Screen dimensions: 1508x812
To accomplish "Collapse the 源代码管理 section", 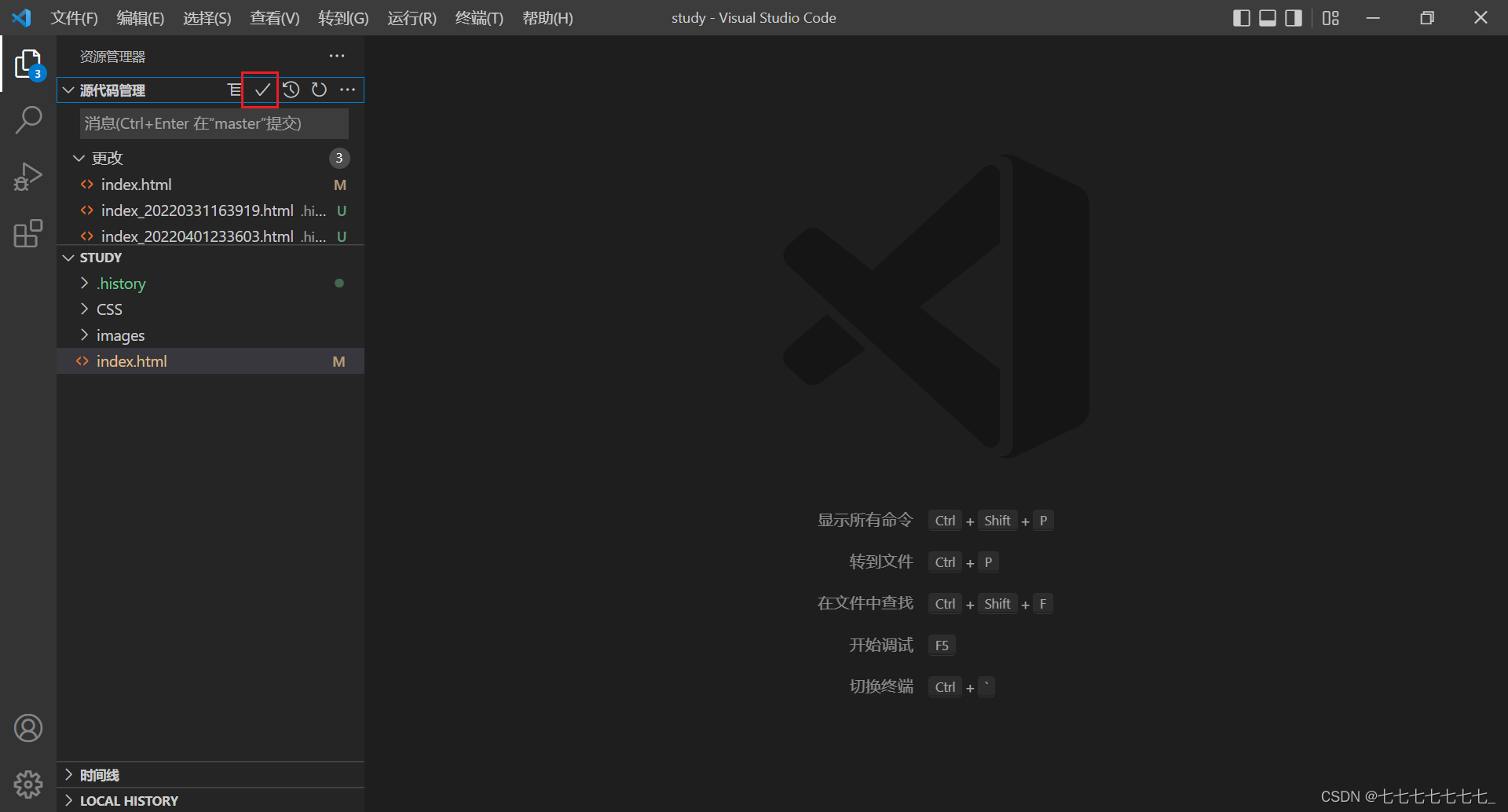I will (x=68, y=90).
